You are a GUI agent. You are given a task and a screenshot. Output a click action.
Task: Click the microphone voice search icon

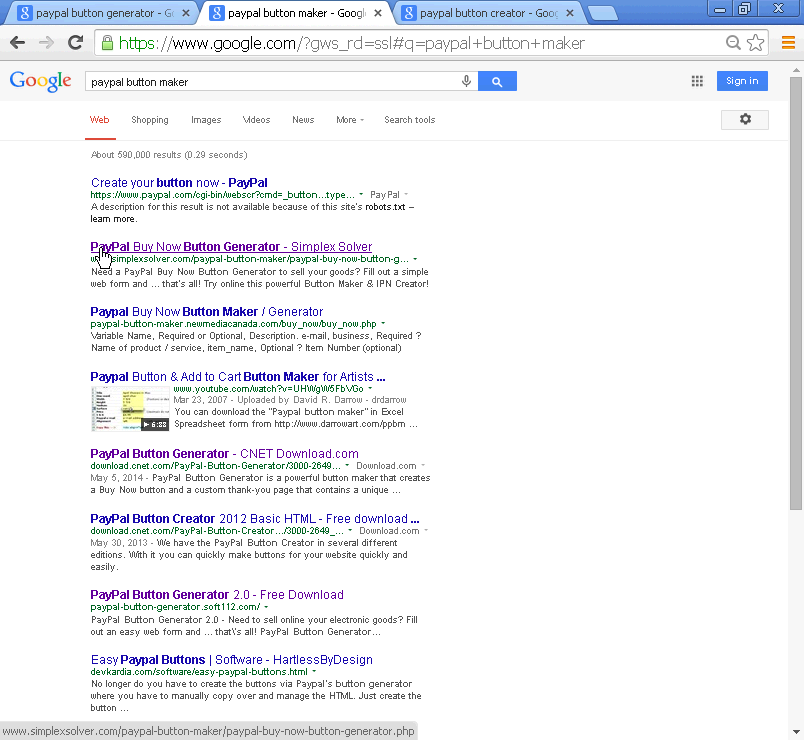click(466, 81)
